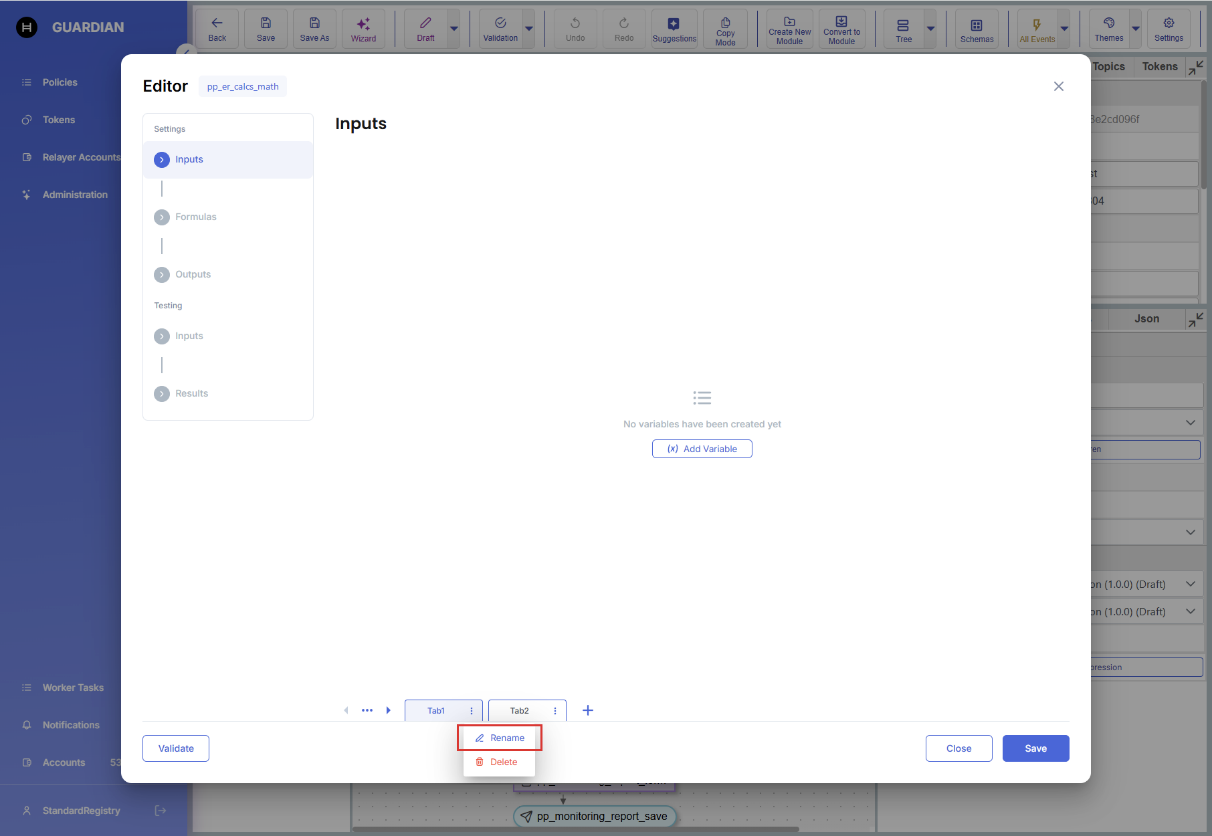Switch to Tab2
Image resolution: width=1212 pixels, height=836 pixels.
[519, 711]
